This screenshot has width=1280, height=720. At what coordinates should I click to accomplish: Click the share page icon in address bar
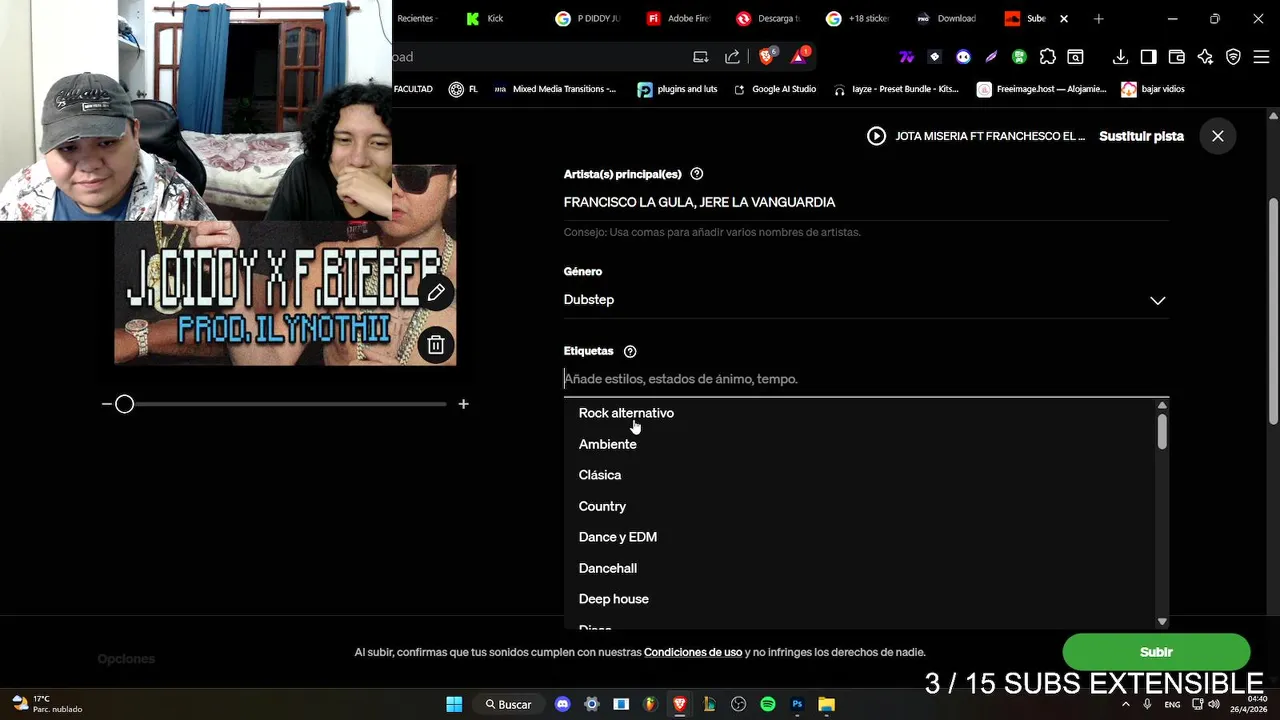pyautogui.click(x=732, y=57)
